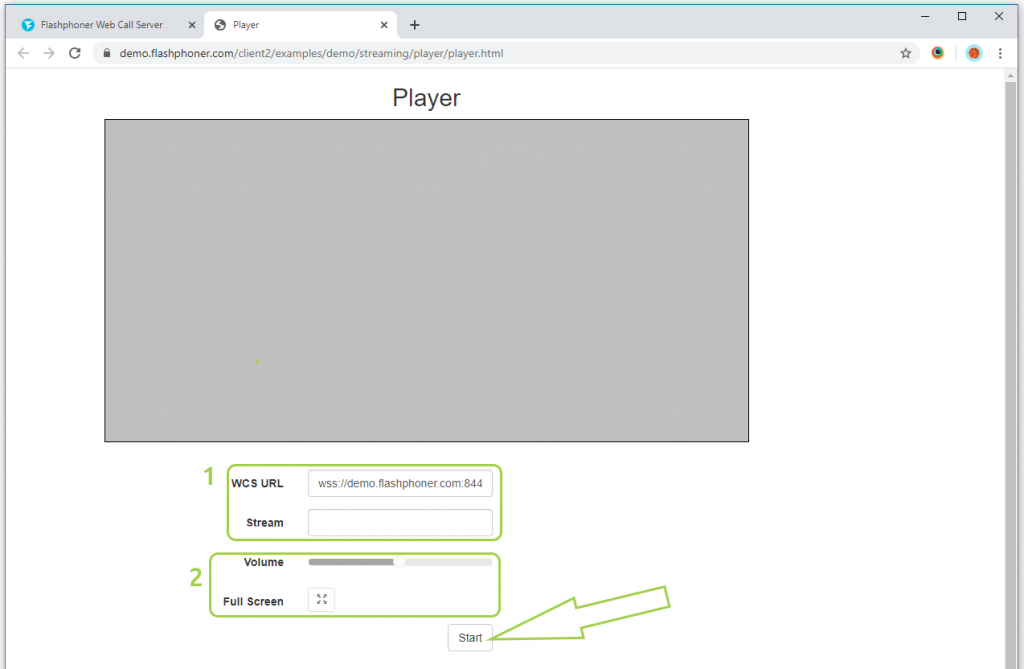Click the scrollbar up arrow
This screenshot has height=669, width=1024.
tap(1011, 76)
